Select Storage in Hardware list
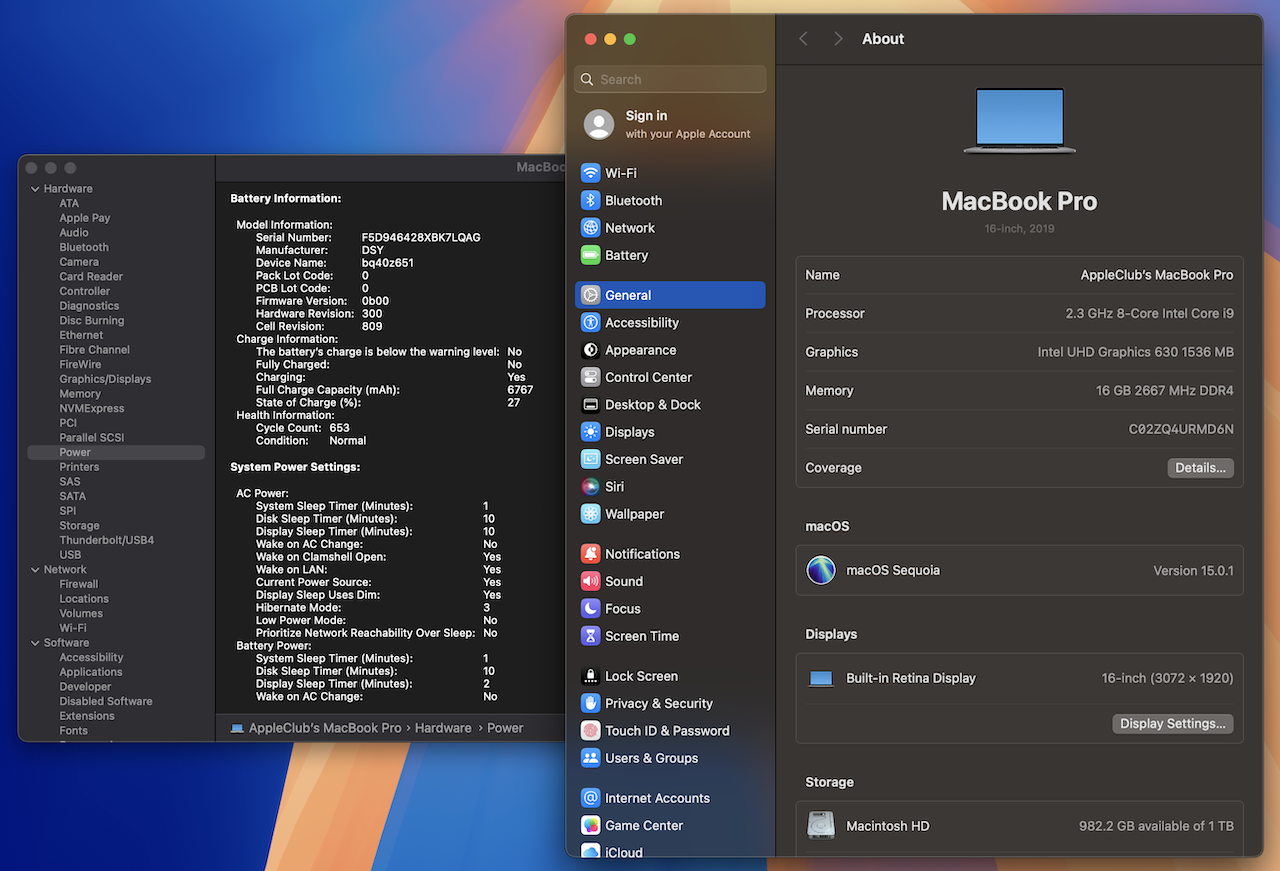This screenshot has height=871, width=1280. (x=79, y=525)
